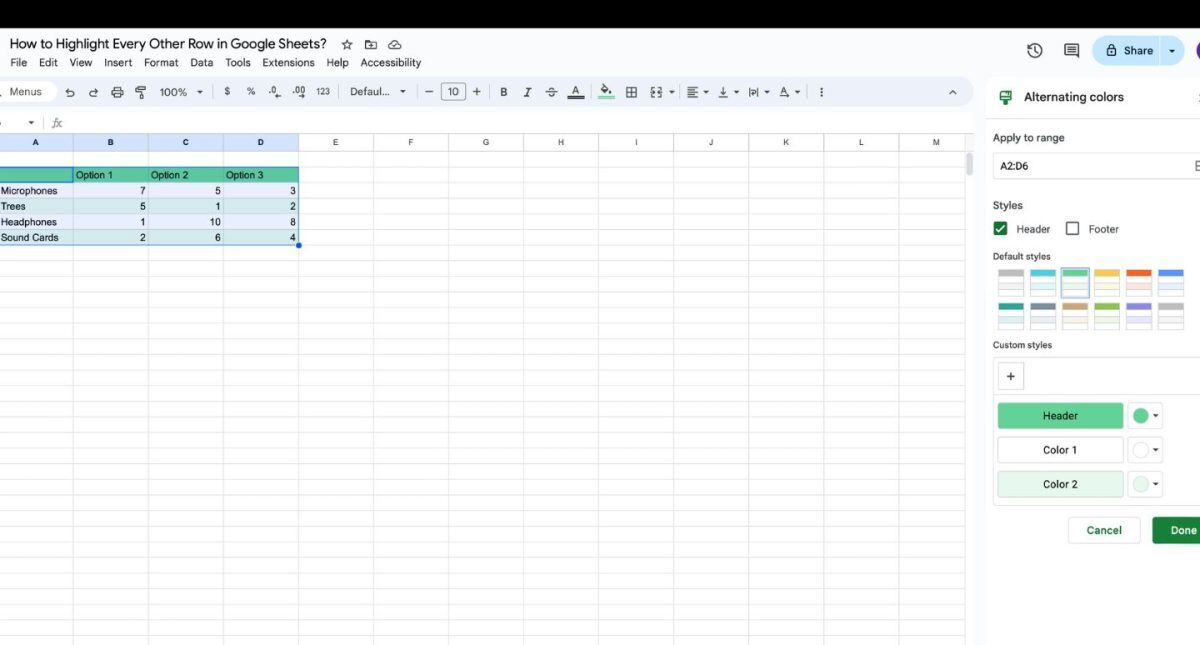Toggle strikethrough formatting
The image size is (1200, 645).
click(x=551, y=92)
